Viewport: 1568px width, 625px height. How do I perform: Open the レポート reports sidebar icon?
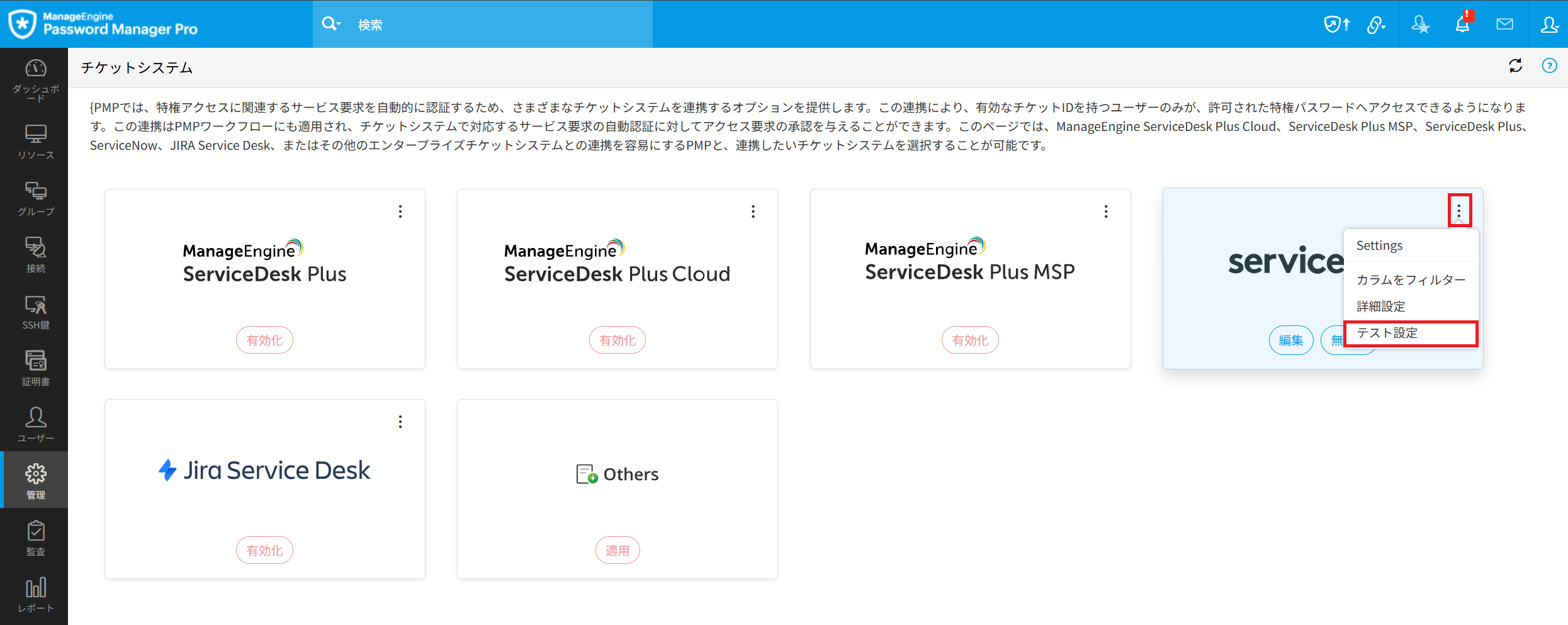point(35,595)
